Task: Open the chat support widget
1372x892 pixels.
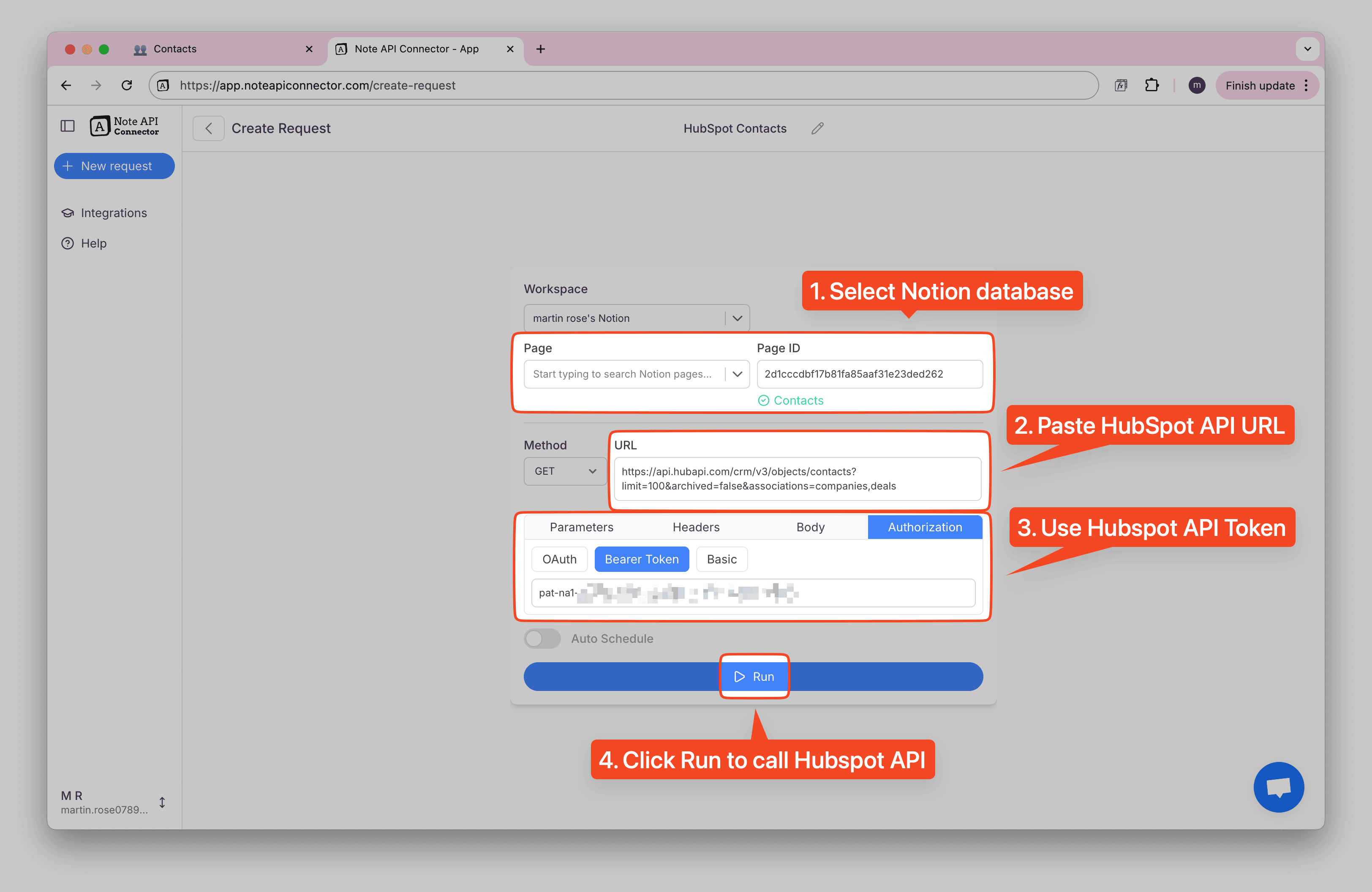Action: (x=1279, y=787)
